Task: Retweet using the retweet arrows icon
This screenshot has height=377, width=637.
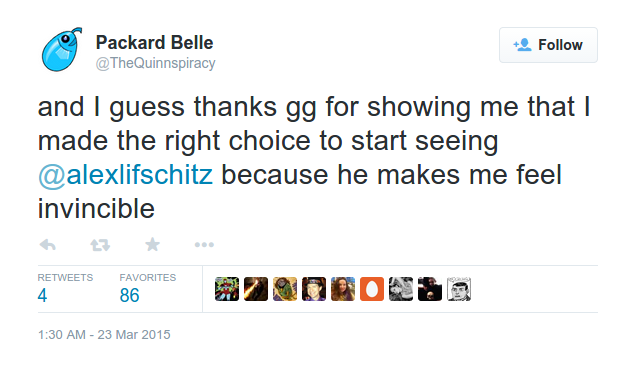Action: [x=100, y=245]
